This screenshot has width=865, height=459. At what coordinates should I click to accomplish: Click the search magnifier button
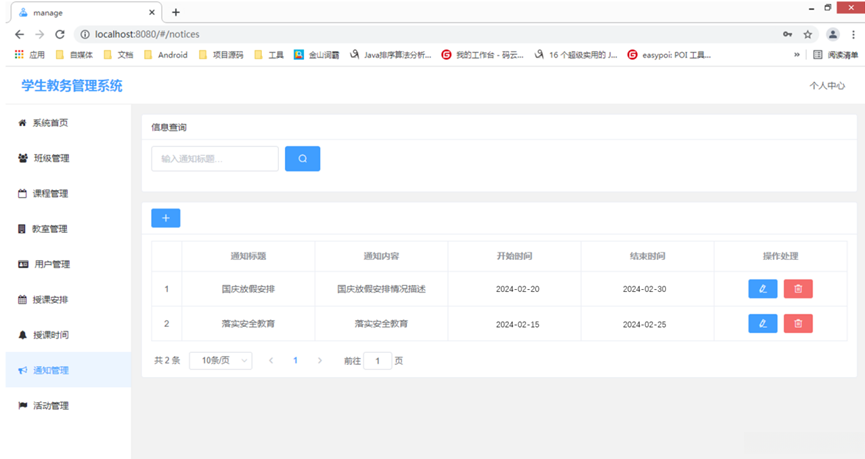pyautogui.click(x=302, y=158)
